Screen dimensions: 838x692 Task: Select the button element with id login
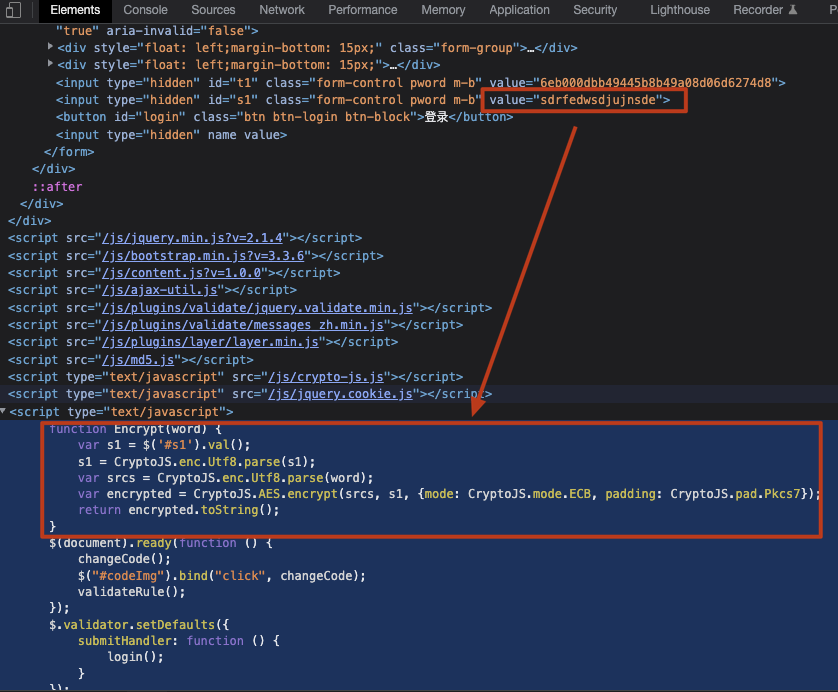(x=284, y=117)
